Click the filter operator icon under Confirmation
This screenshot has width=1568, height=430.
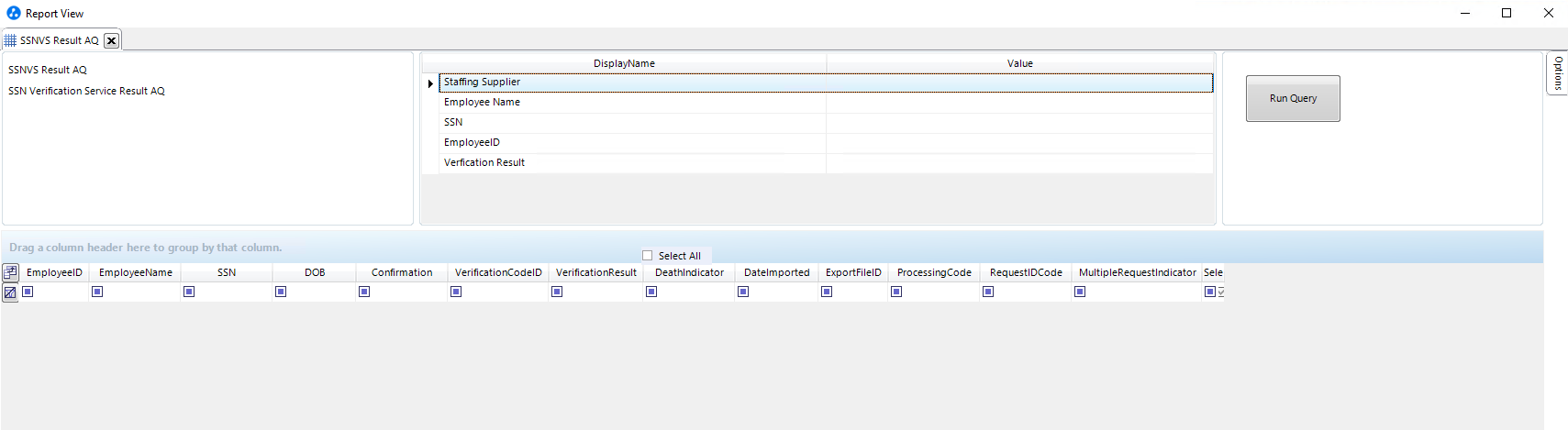click(364, 292)
